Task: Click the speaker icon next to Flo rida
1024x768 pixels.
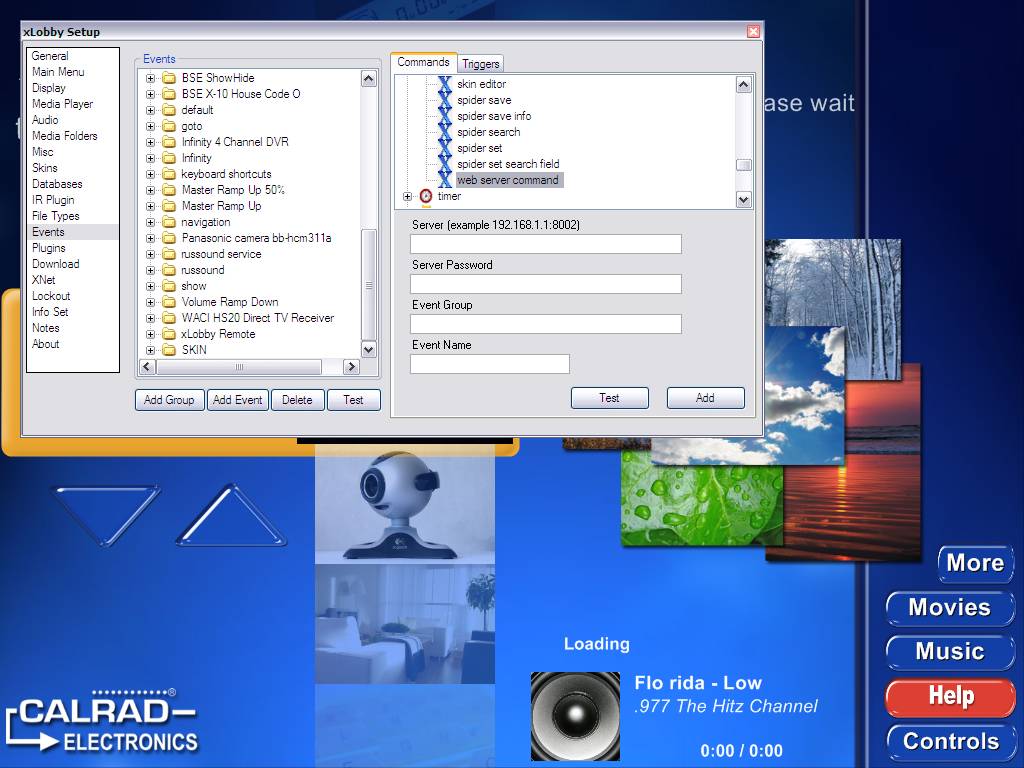Action: pyautogui.click(x=575, y=716)
